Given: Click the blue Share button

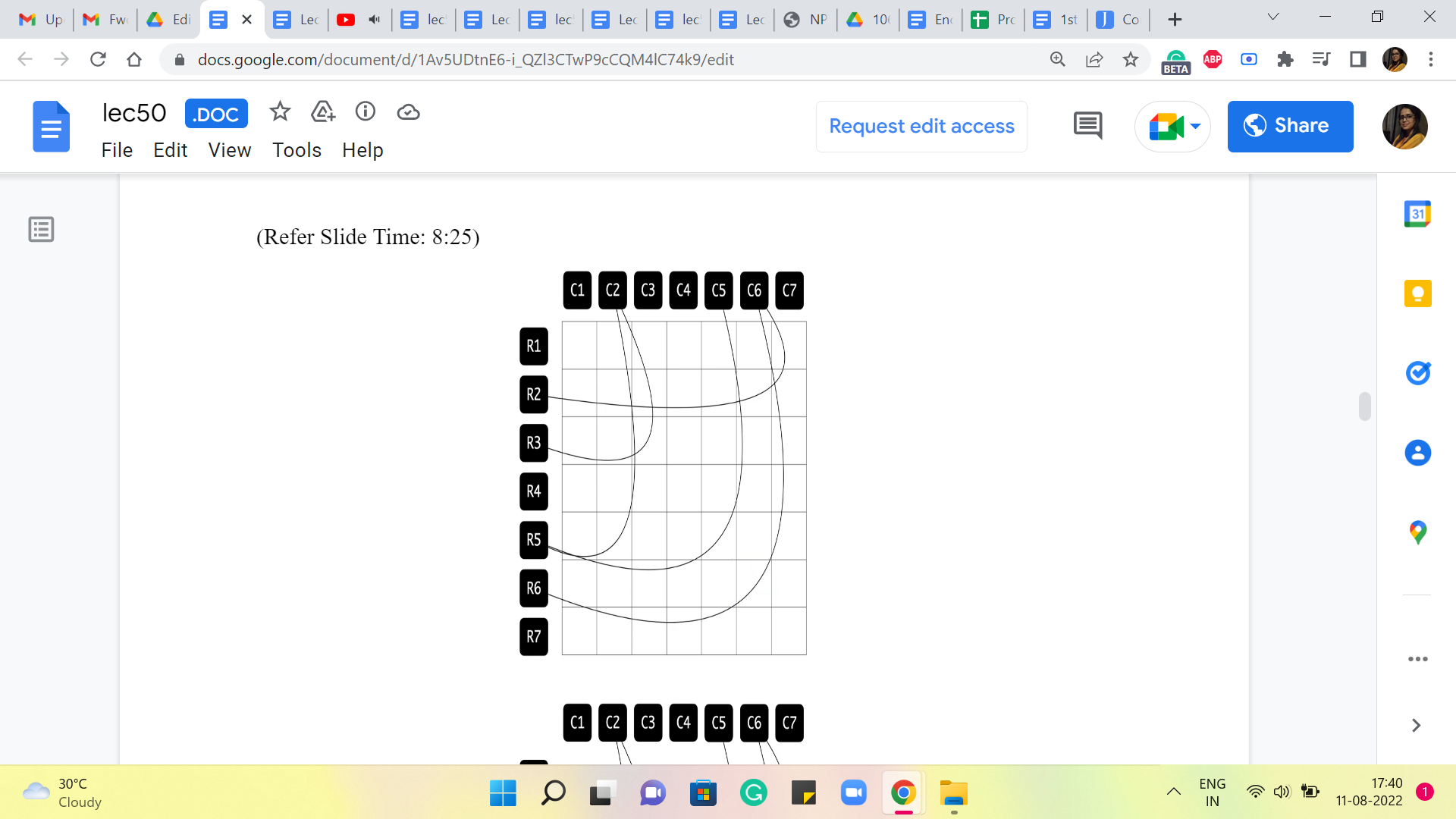Looking at the screenshot, I should point(1290,126).
